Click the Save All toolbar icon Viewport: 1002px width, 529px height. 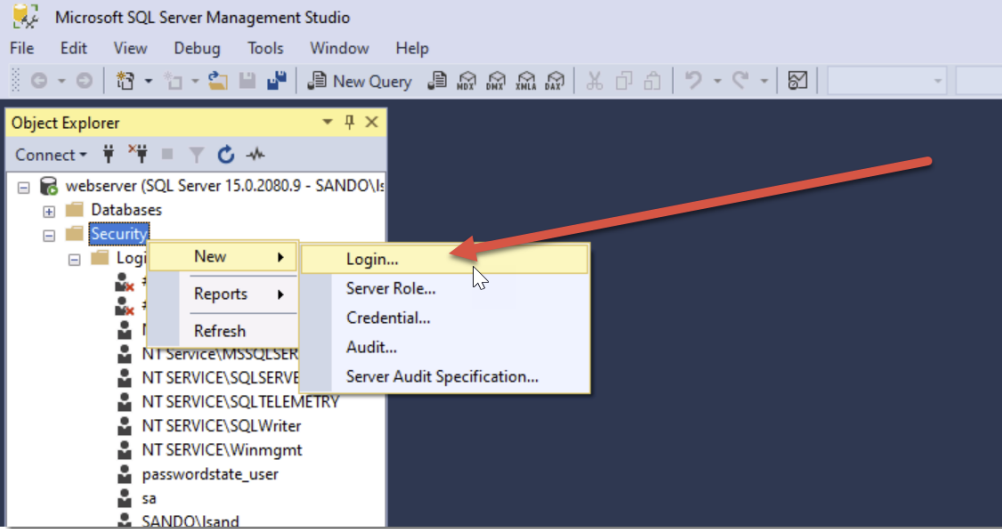click(x=277, y=80)
